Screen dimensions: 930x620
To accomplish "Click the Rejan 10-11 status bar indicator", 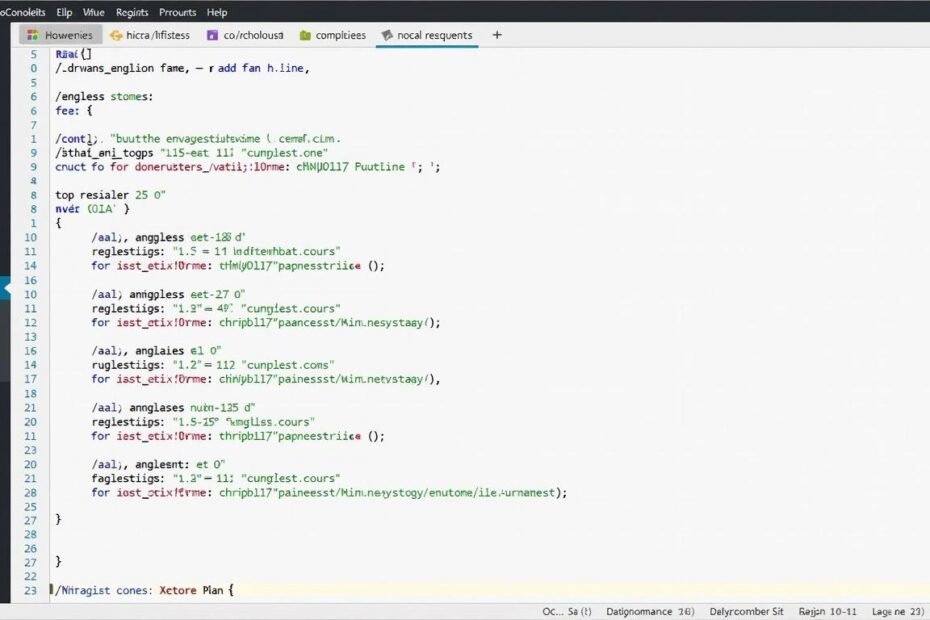I will tap(829, 610).
